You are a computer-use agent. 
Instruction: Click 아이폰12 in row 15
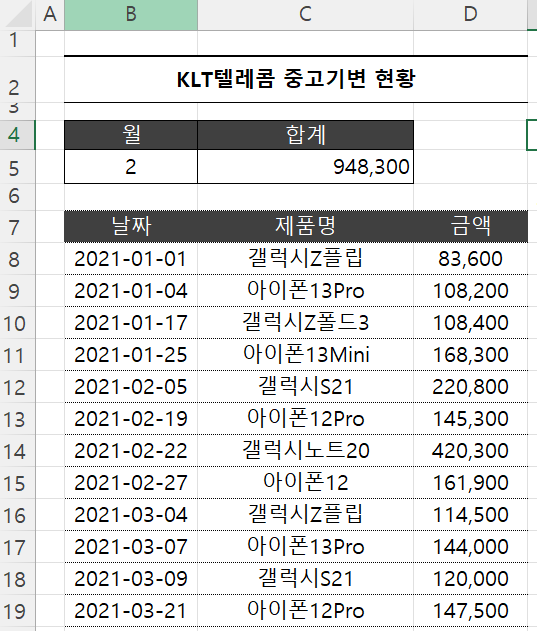click(x=305, y=483)
